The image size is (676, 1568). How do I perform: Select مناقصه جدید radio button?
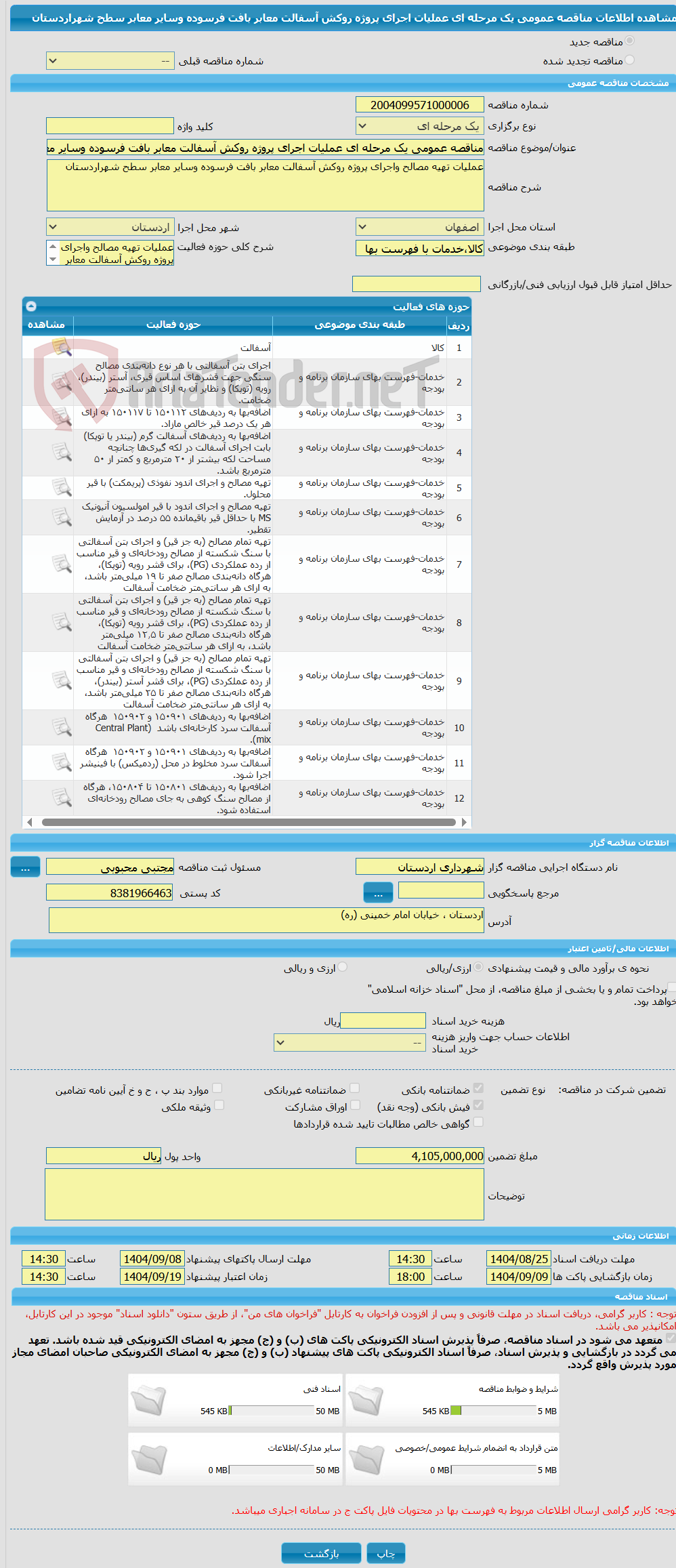point(630,41)
